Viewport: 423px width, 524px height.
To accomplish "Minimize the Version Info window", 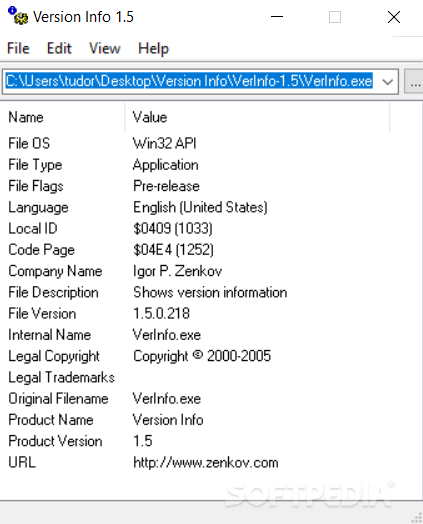I will pos(277,17).
